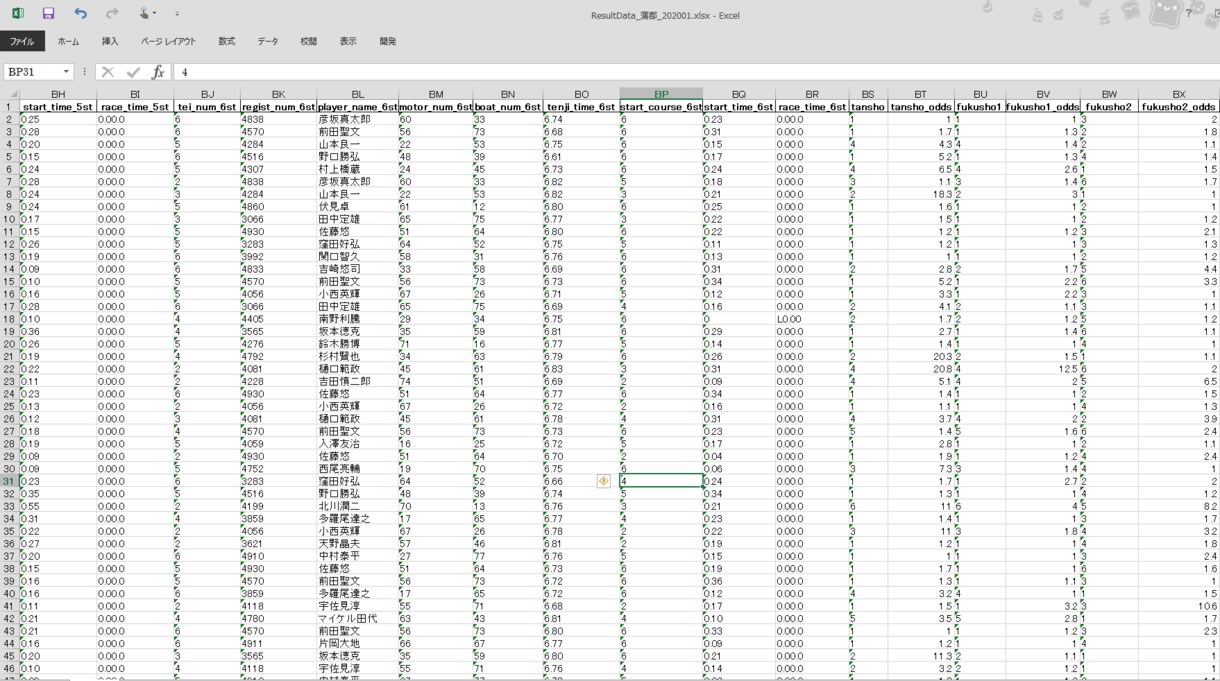This screenshot has height=681, width=1220.
Task: Click the fukusho2_odds header cell
Action: point(1179,106)
